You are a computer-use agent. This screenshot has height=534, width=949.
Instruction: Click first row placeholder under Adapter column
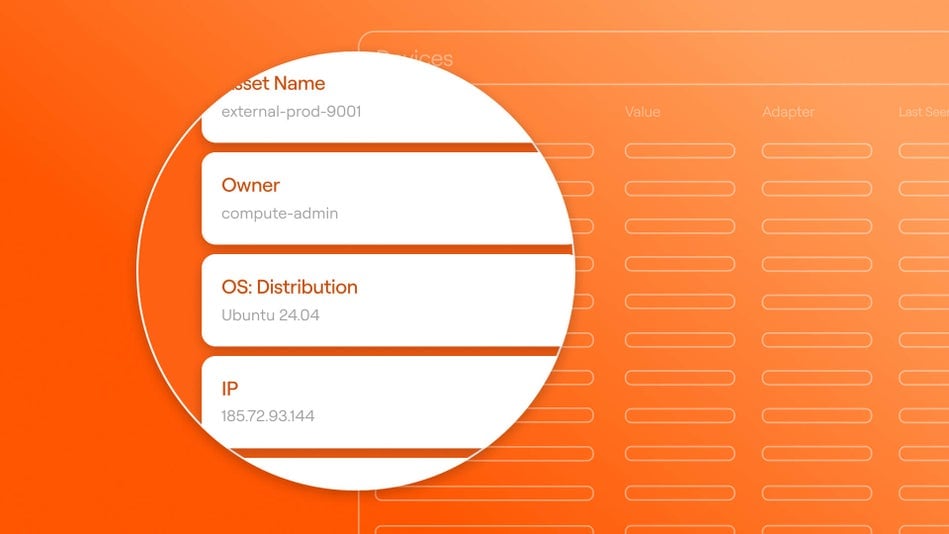click(x=816, y=151)
